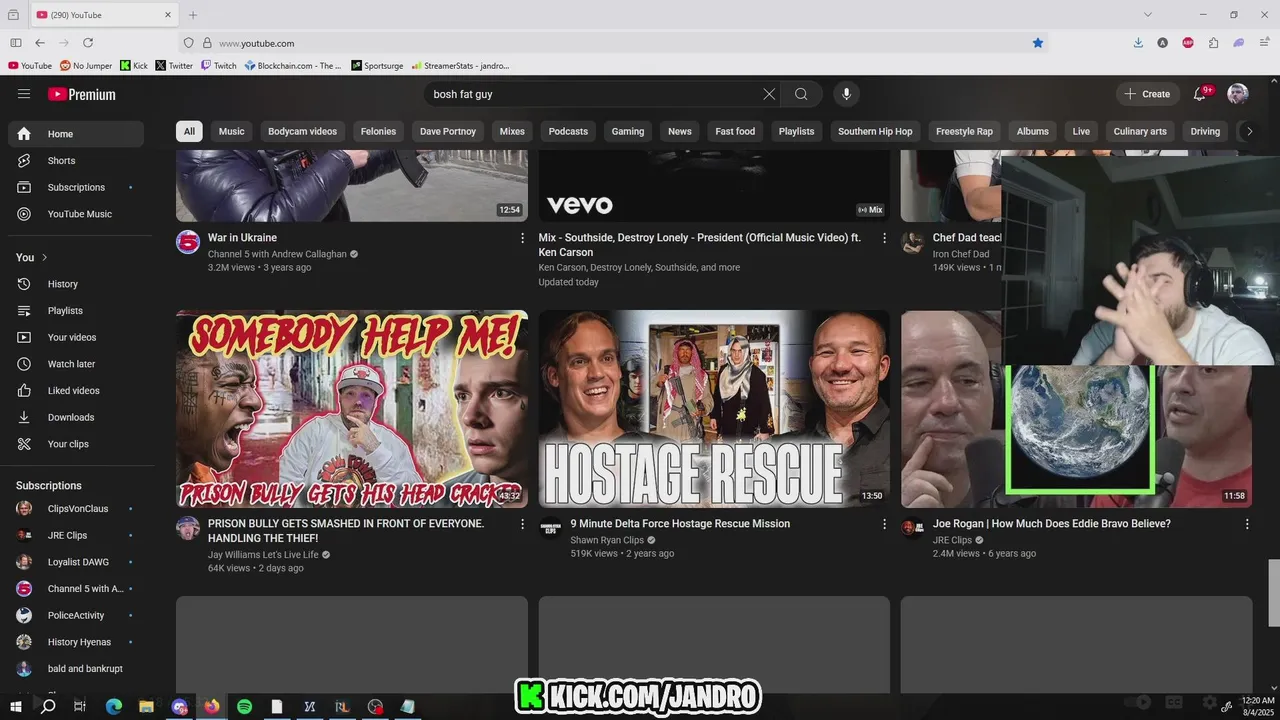
Task: Click the YouTube Premium logo
Action: pos(82,94)
